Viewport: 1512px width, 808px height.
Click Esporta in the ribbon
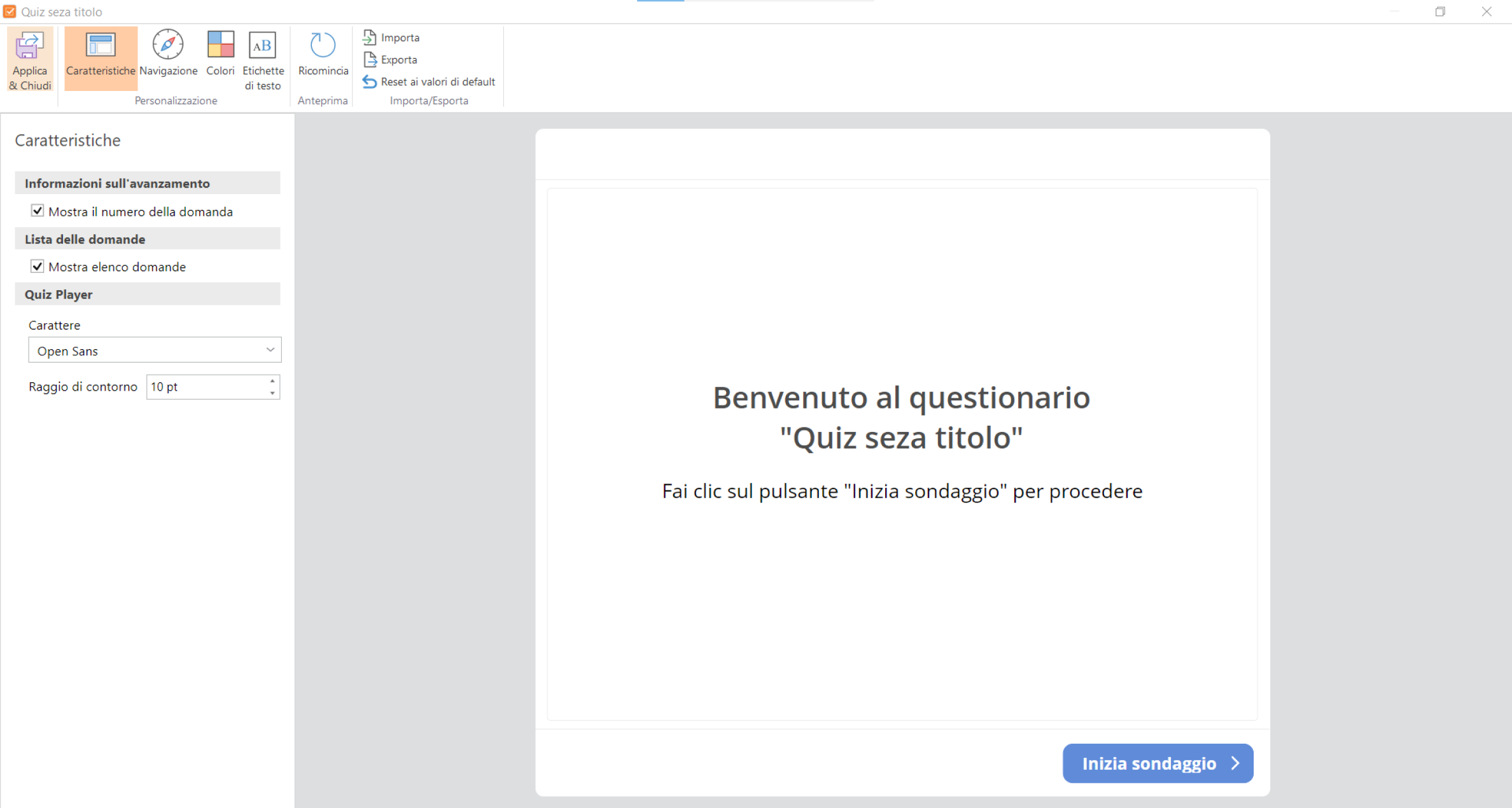pyautogui.click(x=390, y=60)
